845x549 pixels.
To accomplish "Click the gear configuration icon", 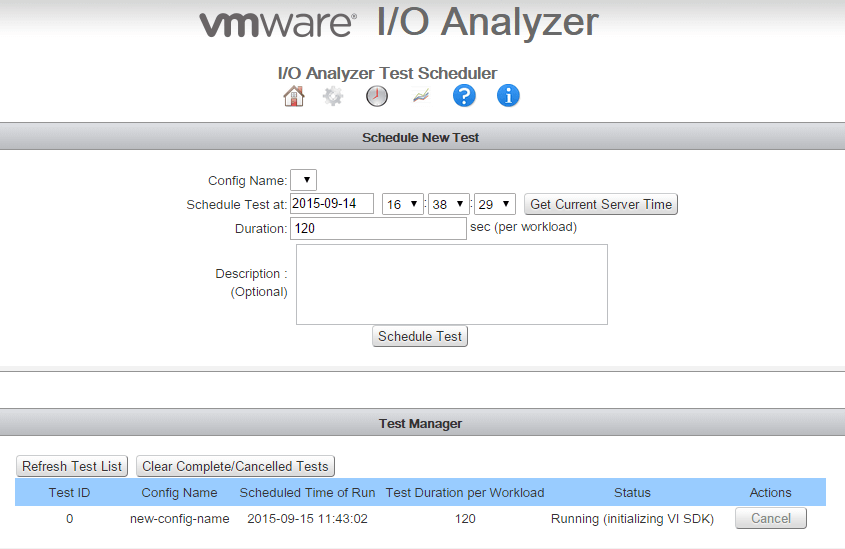I will pyautogui.click(x=333, y=96).
